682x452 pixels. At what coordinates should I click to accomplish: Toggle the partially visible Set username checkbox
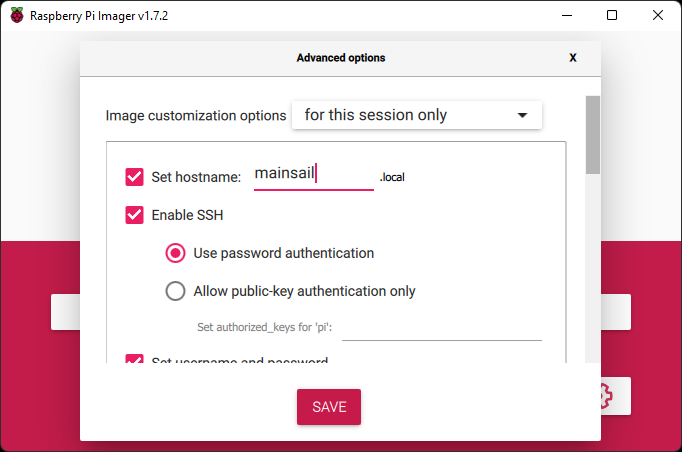tap(134, 358)
